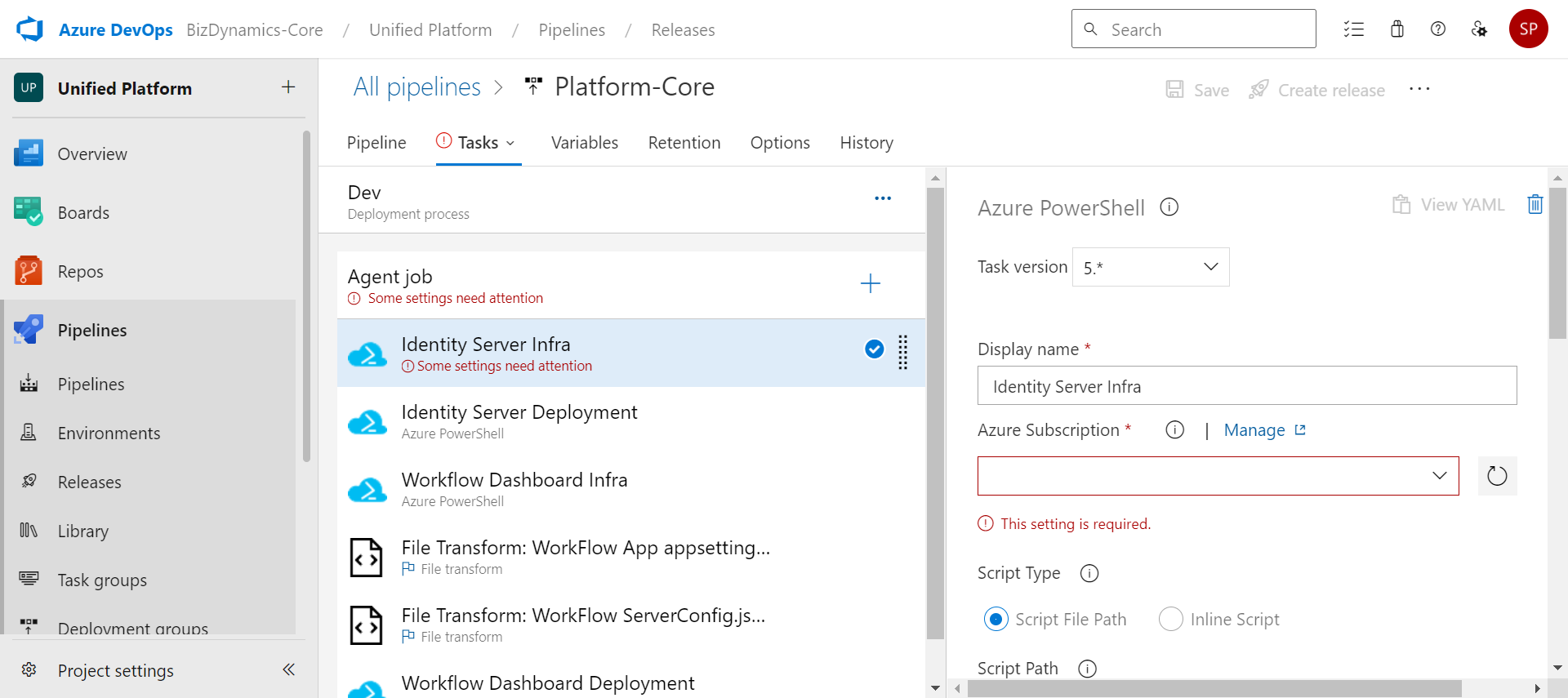The width and height of the screenshot is (1568, 698).
Task: Add new item with plus next to Unified Platform
Action: 288,87
